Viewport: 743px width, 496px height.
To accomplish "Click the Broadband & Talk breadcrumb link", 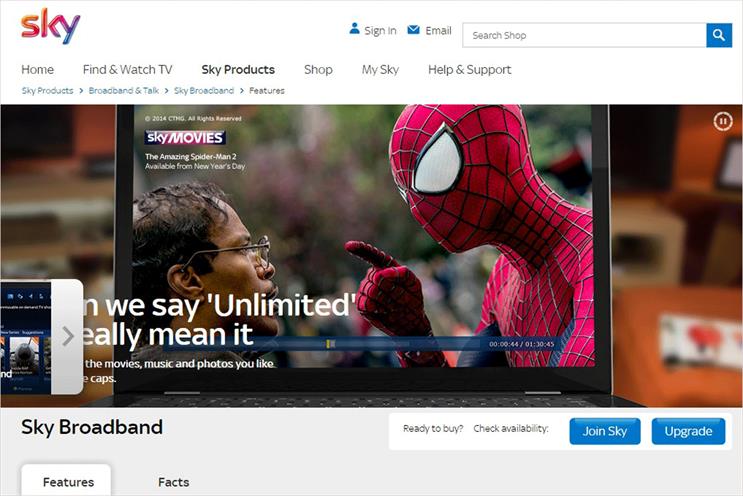I will pos(124,90).
